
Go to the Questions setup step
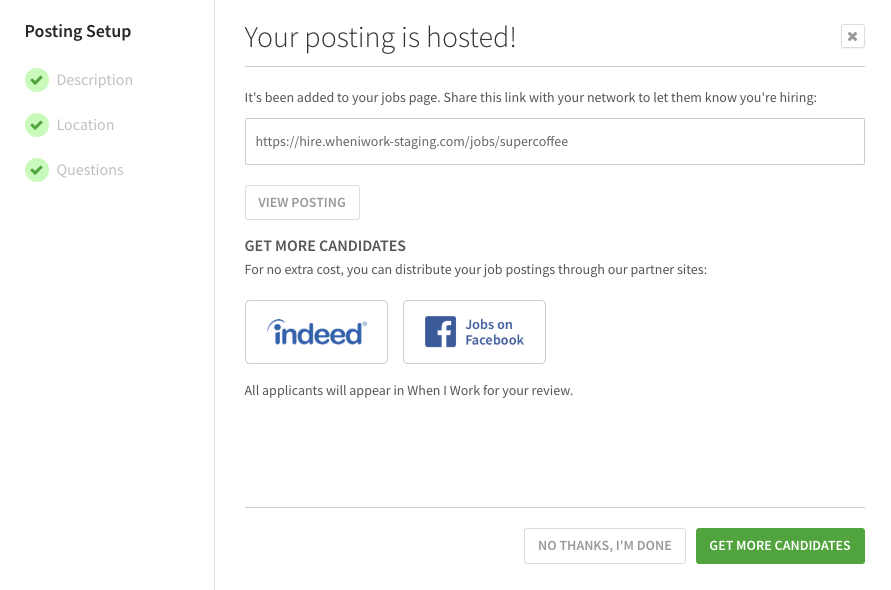[90, 170]
